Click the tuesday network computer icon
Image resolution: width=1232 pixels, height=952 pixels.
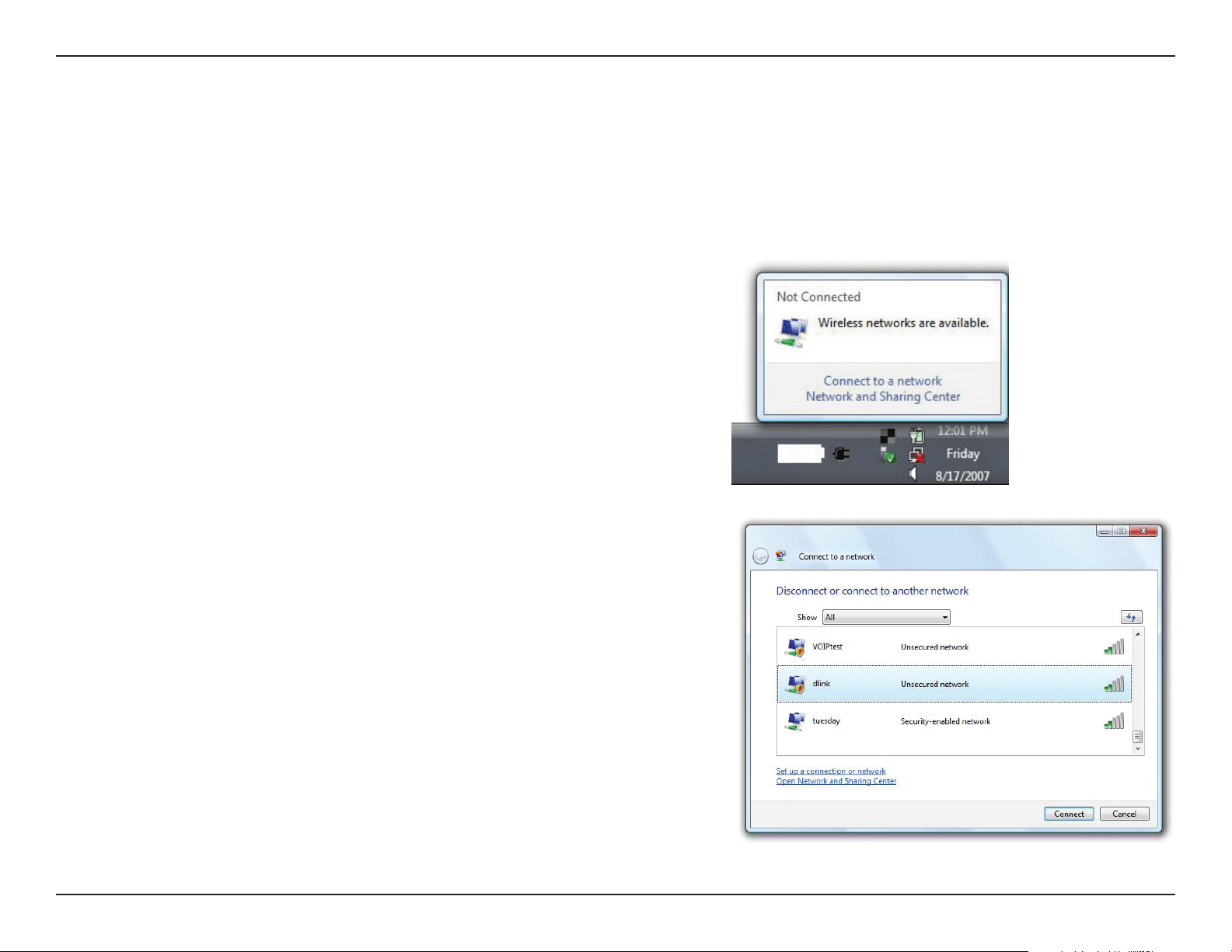click(x=795, y=721)
